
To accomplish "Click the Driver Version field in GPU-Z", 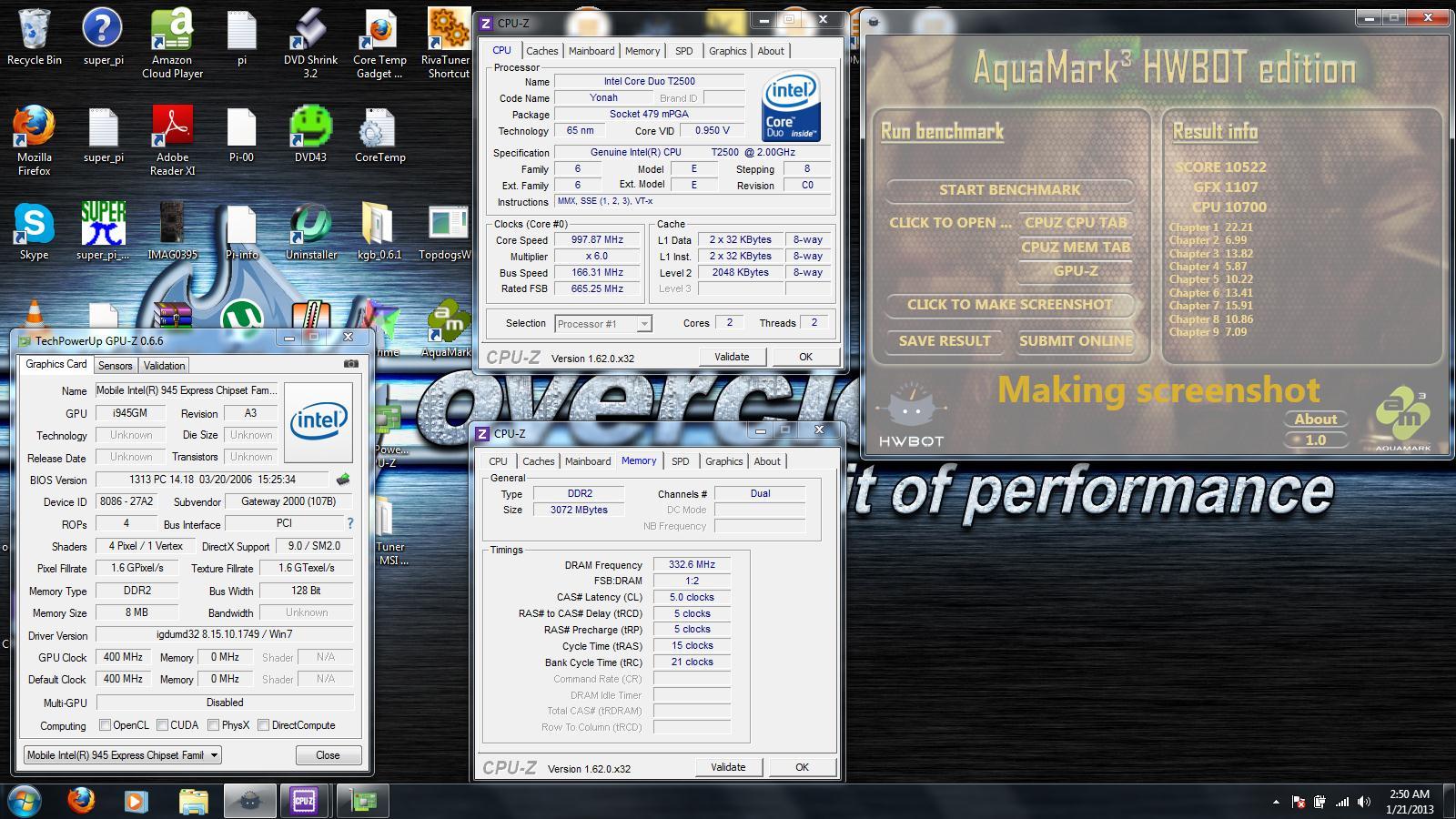I will [224, 634].
